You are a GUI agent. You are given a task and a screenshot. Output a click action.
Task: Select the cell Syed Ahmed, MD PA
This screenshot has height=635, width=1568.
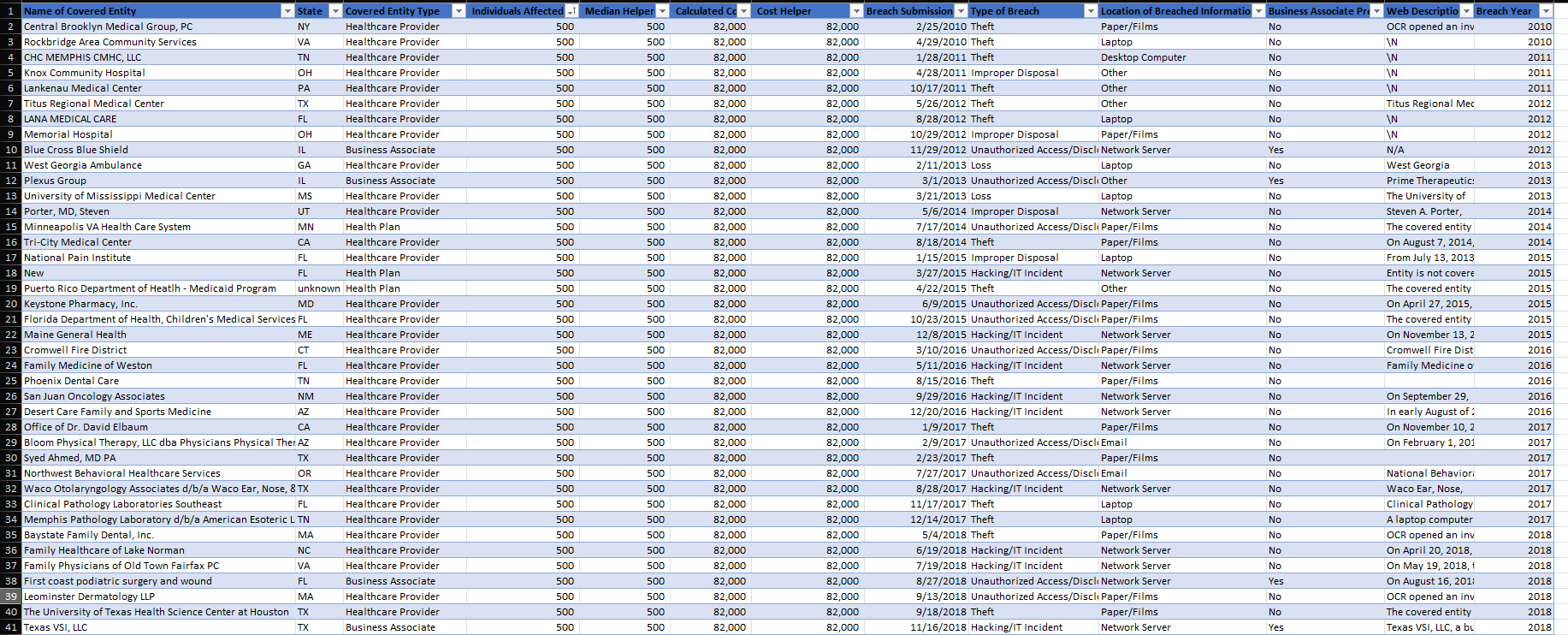point(158,458)
